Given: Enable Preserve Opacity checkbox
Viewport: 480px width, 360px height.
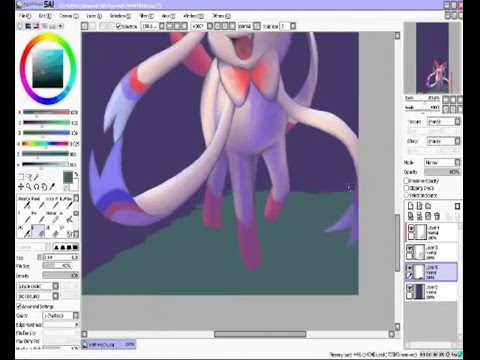Looking at the screenshot, I should (x=406, y=181).
